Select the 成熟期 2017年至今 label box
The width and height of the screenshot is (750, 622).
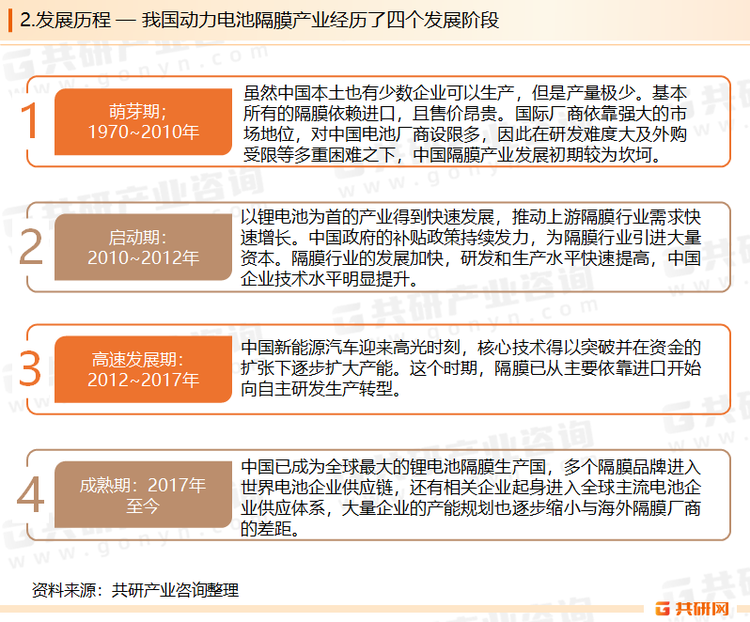pos(143,495)
